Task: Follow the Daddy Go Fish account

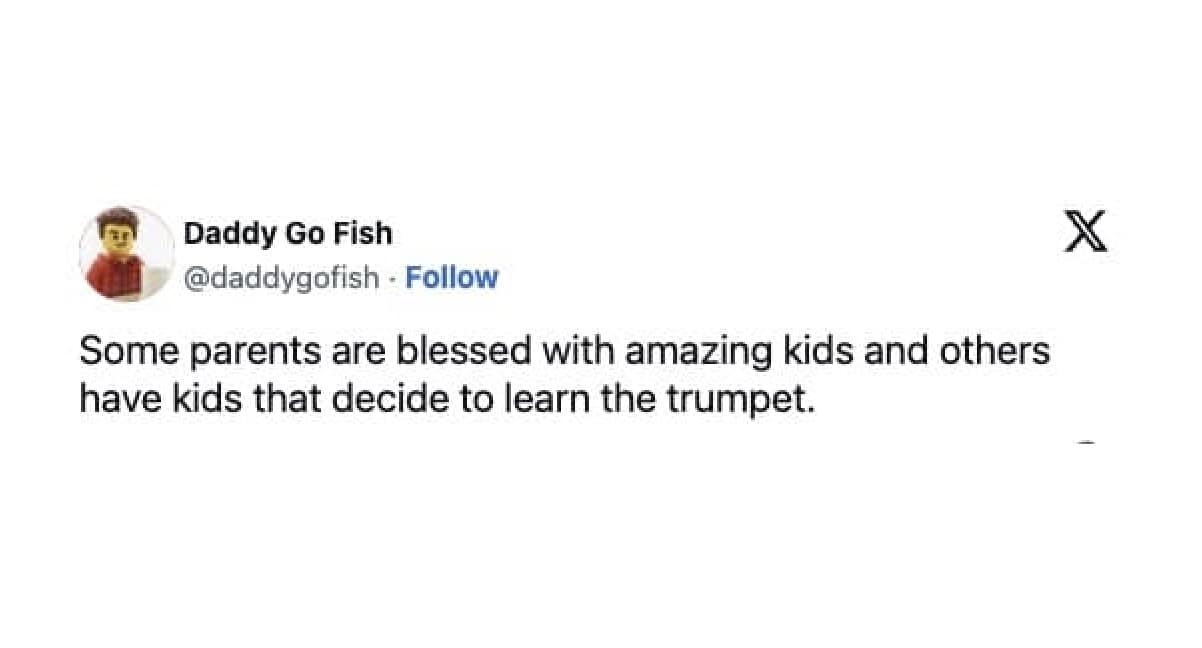Action: [x=451, y=277]
